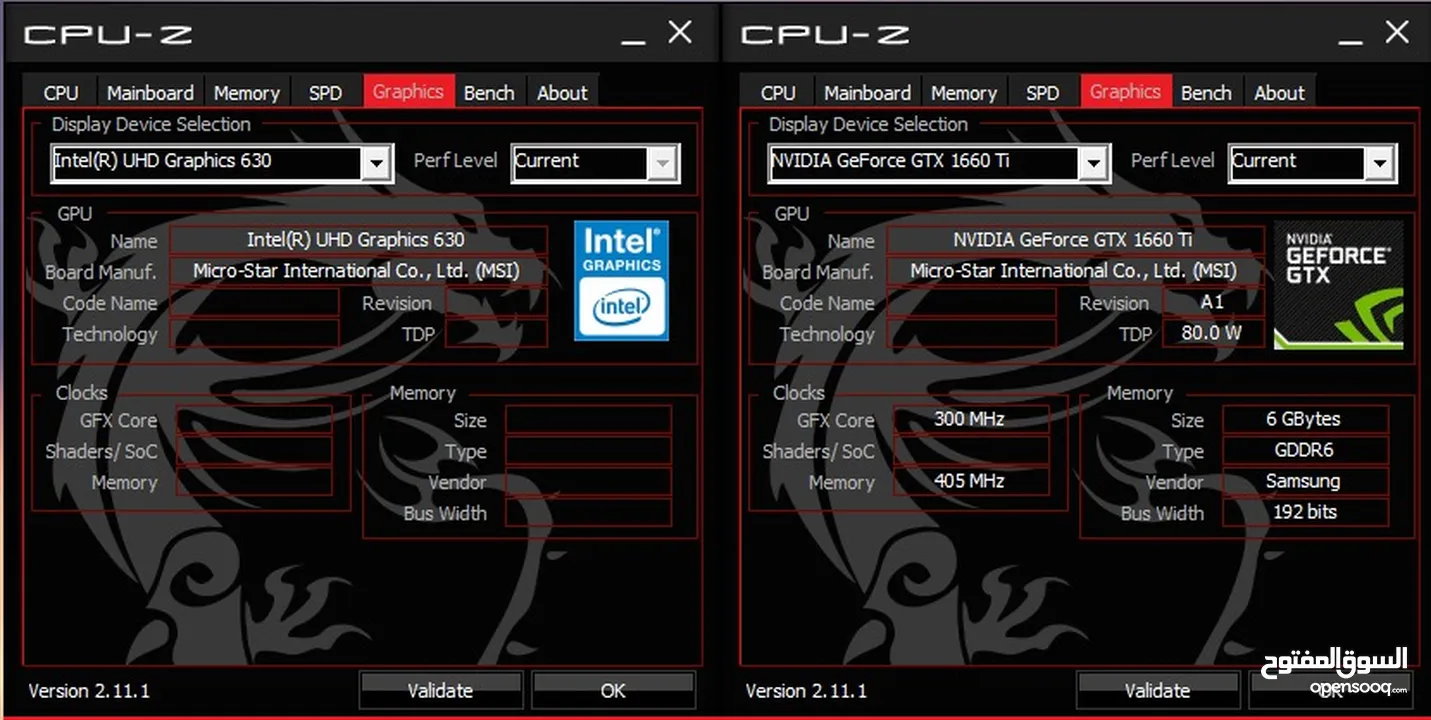Select Graphics tab in right CPU-Z window
This screenshot has width=1431, height=720.
[x=1125, y=90]
